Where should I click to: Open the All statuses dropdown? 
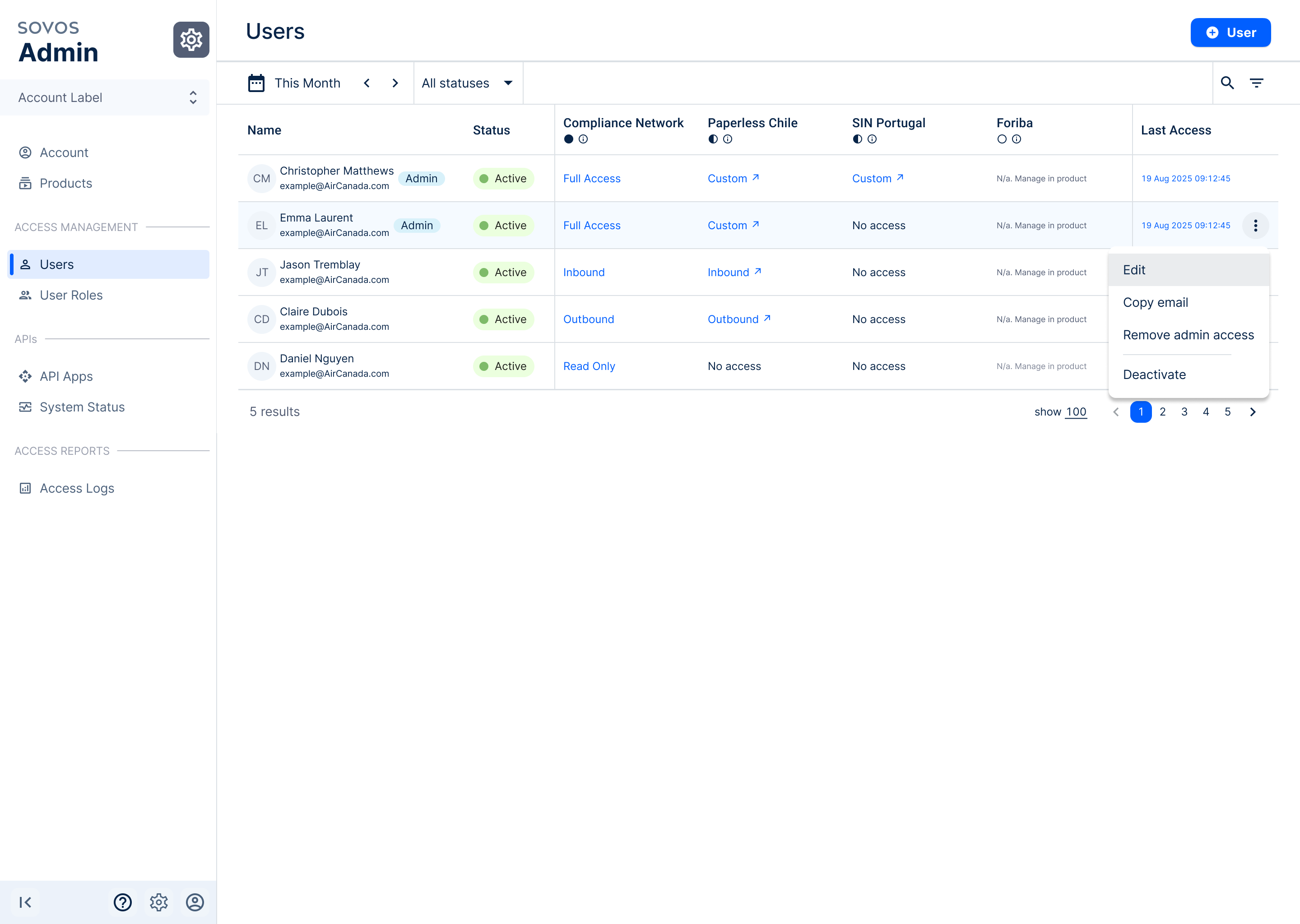pyautogui.click(x=467, y=83)
